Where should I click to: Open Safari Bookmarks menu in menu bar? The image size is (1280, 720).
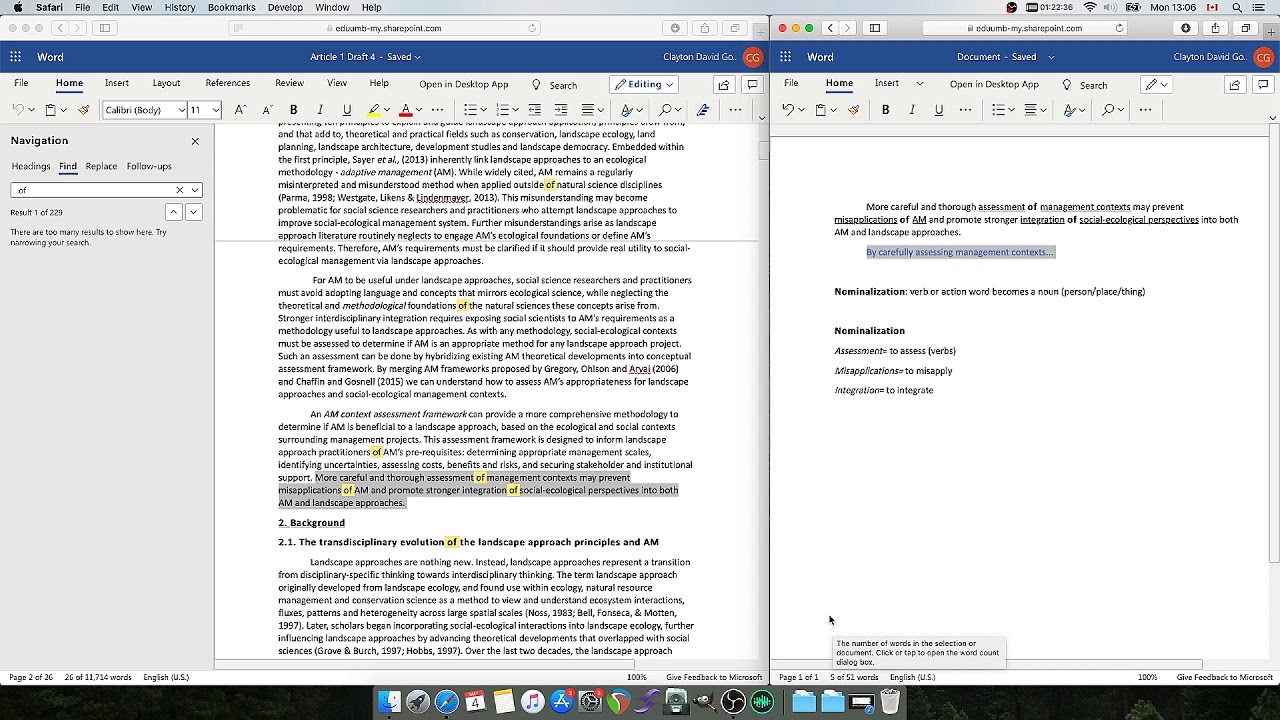(231, 7)
